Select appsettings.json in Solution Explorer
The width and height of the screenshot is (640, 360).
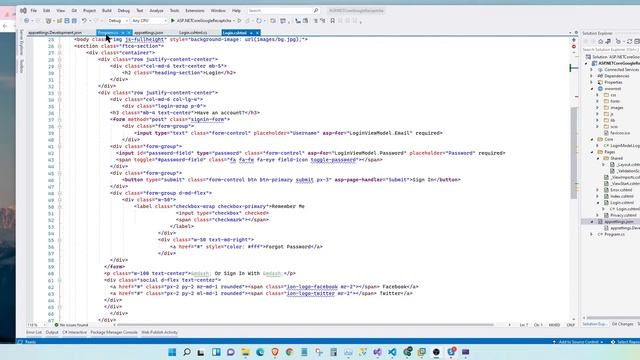pos(619,222)
